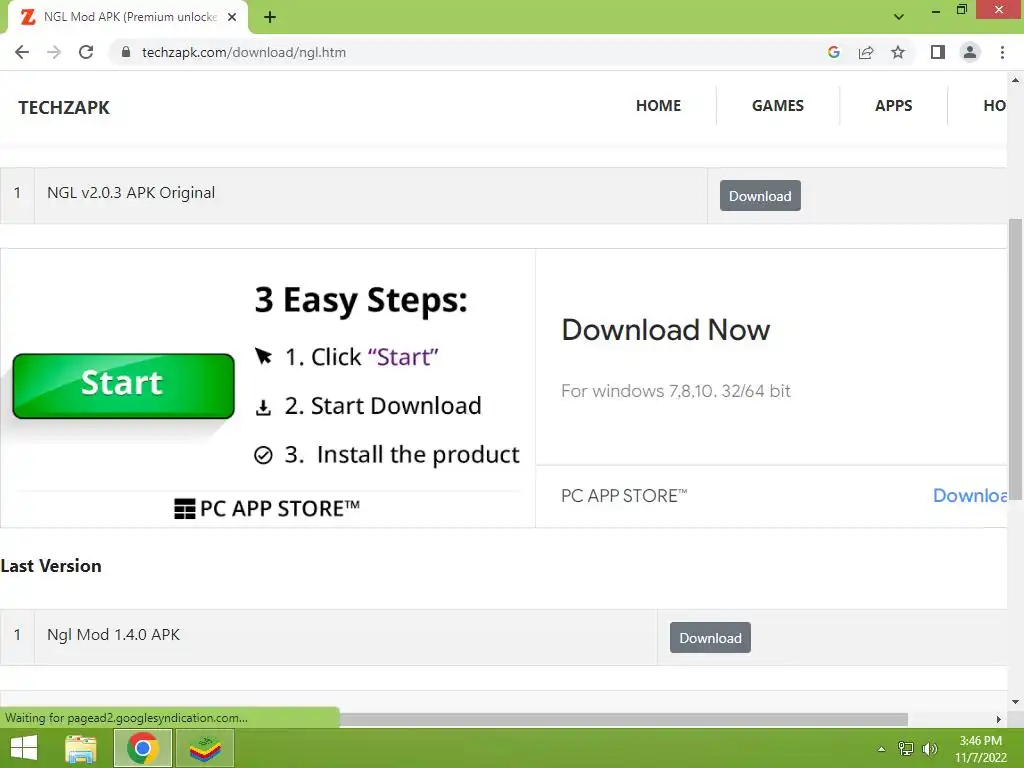Go to HOME in site navigation
Image resolution: width=1024 pixels, height=768 pixels.
(658, 105)
